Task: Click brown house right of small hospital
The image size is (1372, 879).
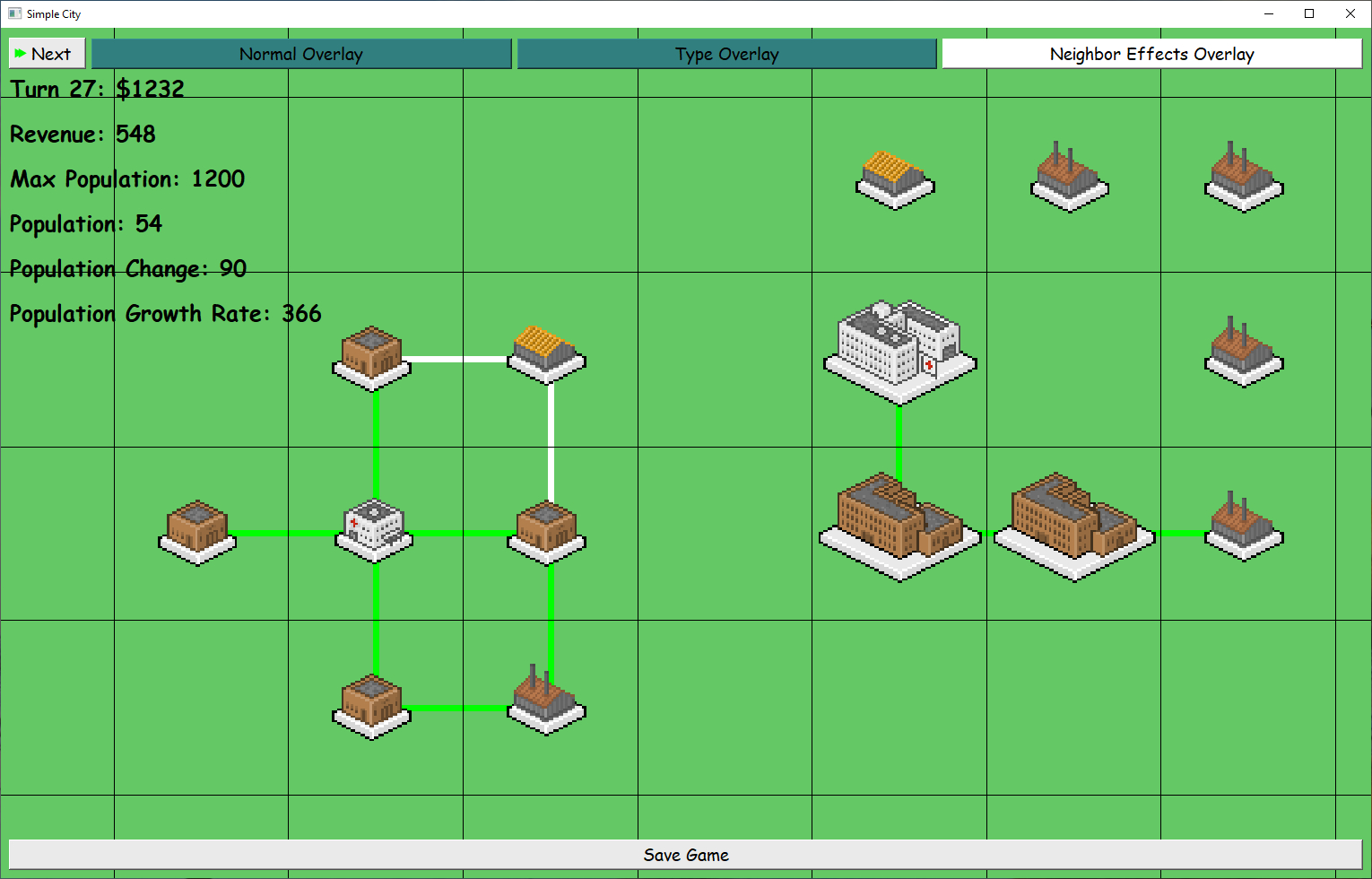Action: [x=547, y=531]
